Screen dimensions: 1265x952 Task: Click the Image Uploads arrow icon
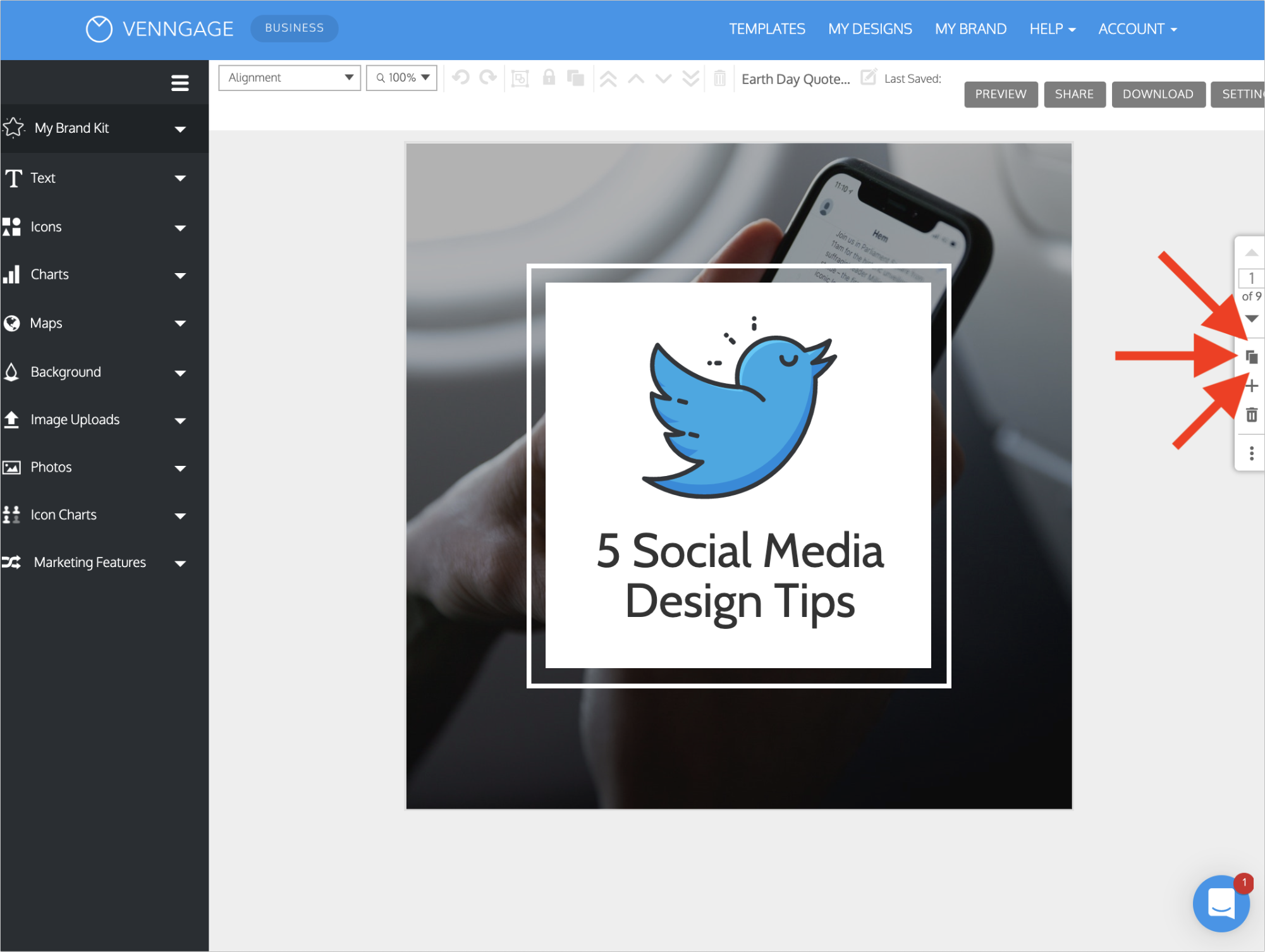[11, 420]
